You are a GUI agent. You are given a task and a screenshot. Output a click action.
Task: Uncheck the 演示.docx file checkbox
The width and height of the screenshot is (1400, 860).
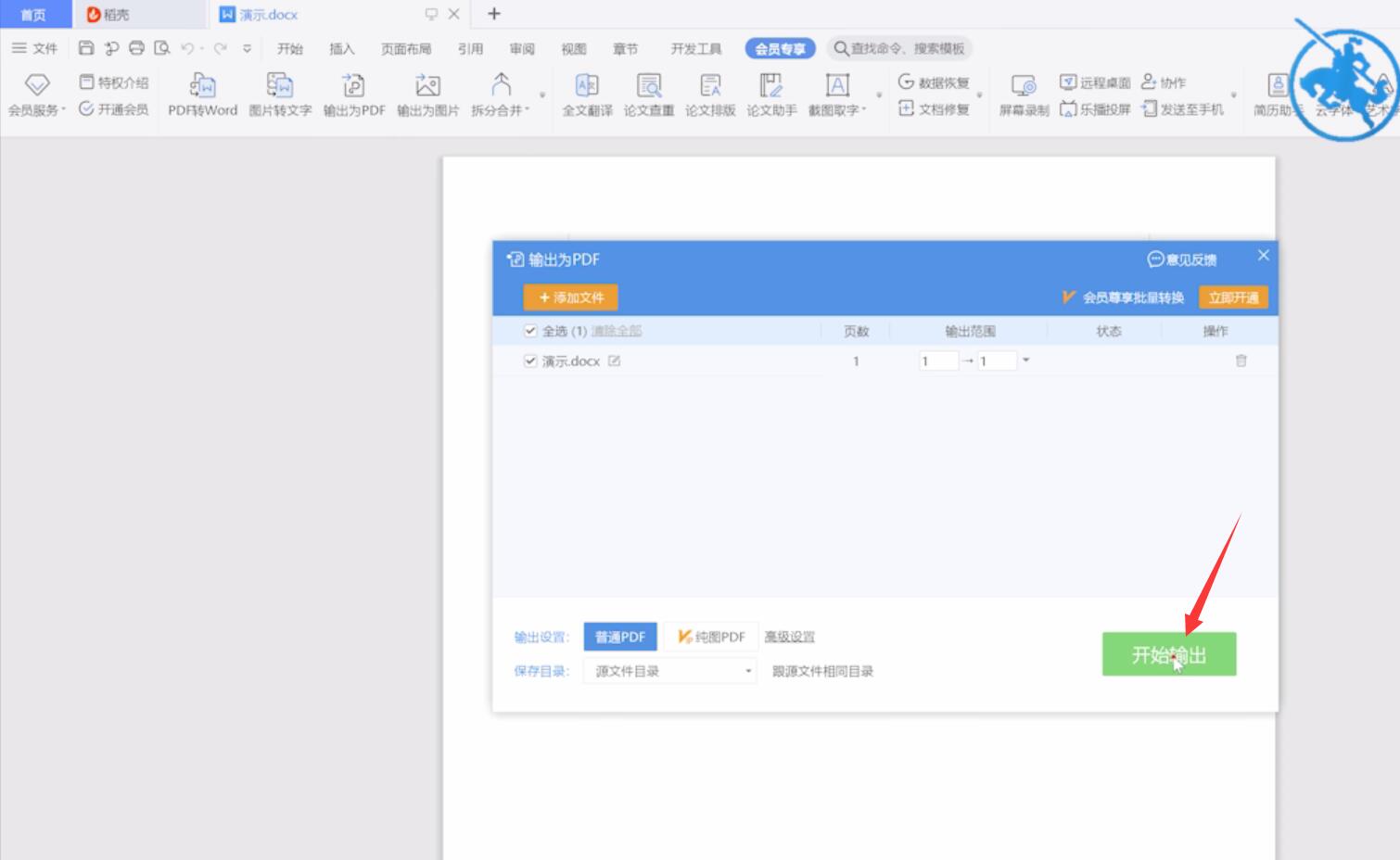click(x=530, y=360)
